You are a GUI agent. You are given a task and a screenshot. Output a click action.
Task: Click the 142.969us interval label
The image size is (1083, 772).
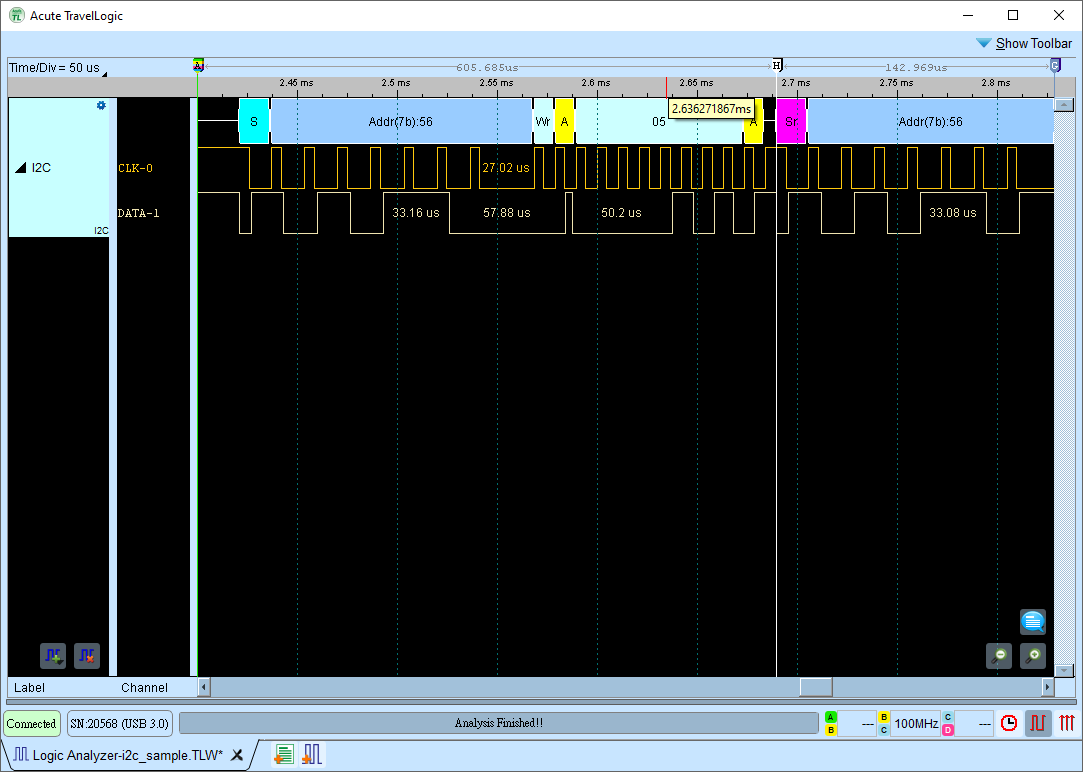[916, 68]
